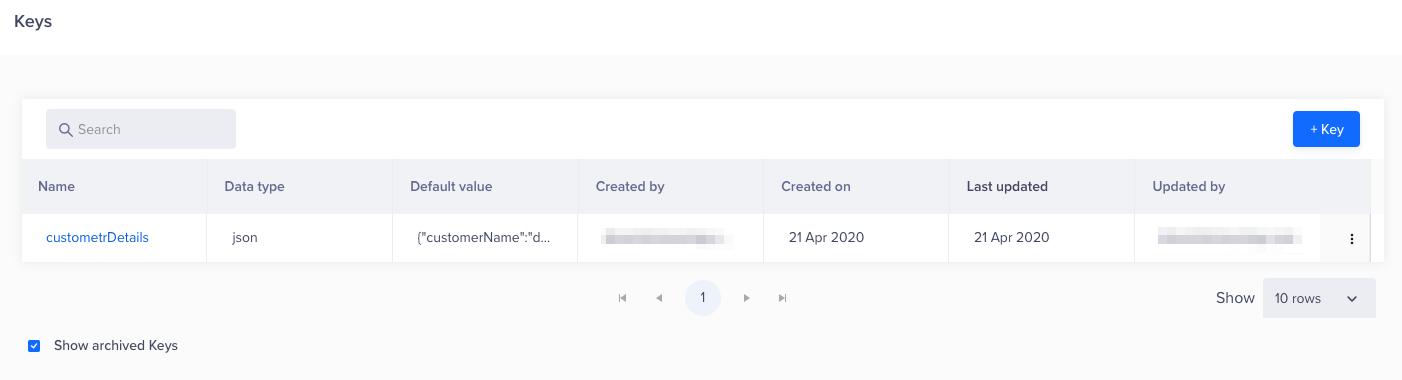
Task: Uncheck Show archived Keys checkbox
Action: [x=34, y=346]
